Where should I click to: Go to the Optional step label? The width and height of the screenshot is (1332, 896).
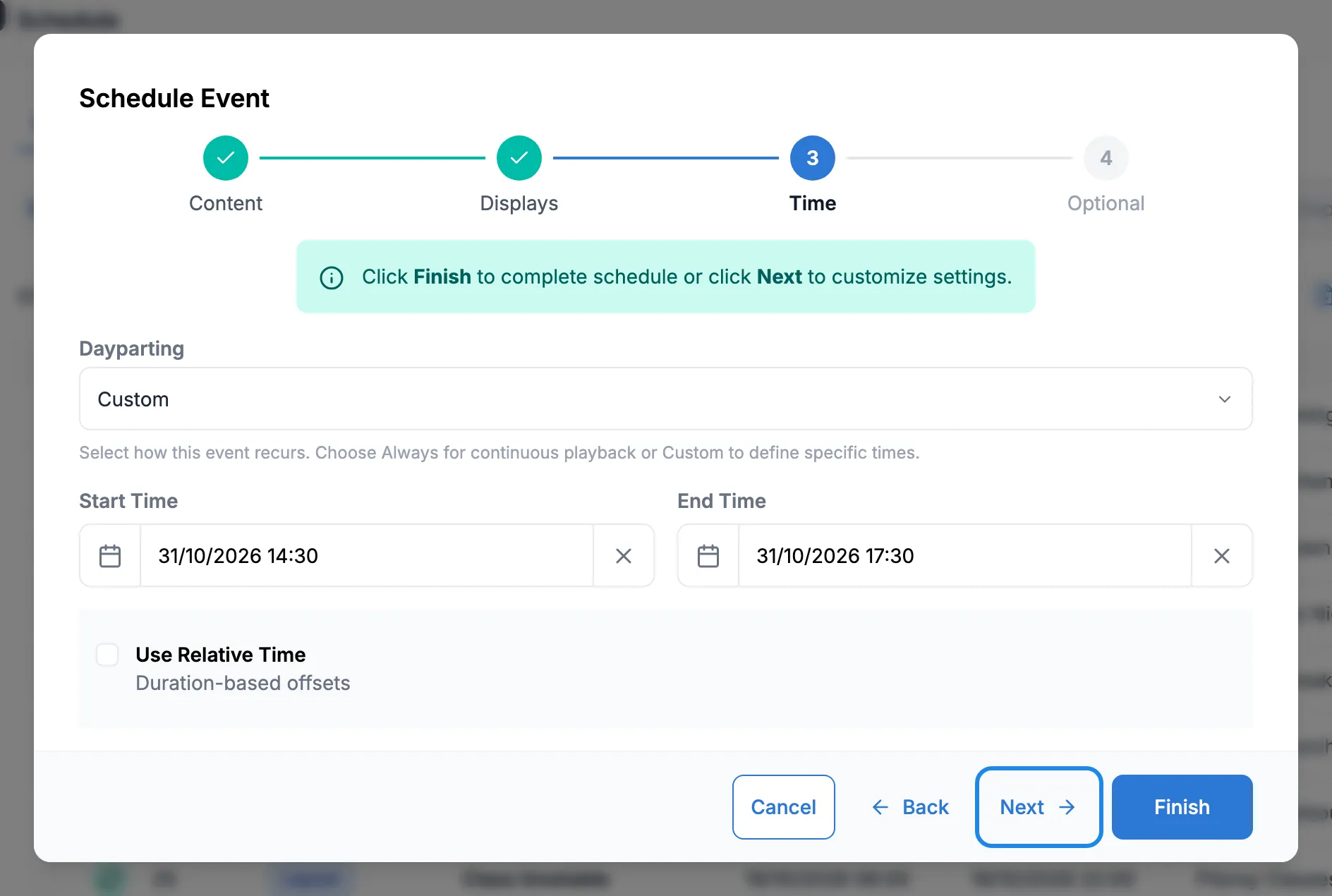pyautogui.click(x=1106, y=203)
